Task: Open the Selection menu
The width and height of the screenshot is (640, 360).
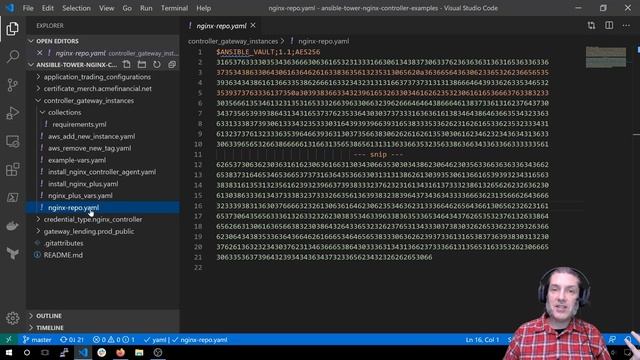Action: [76, 8]
